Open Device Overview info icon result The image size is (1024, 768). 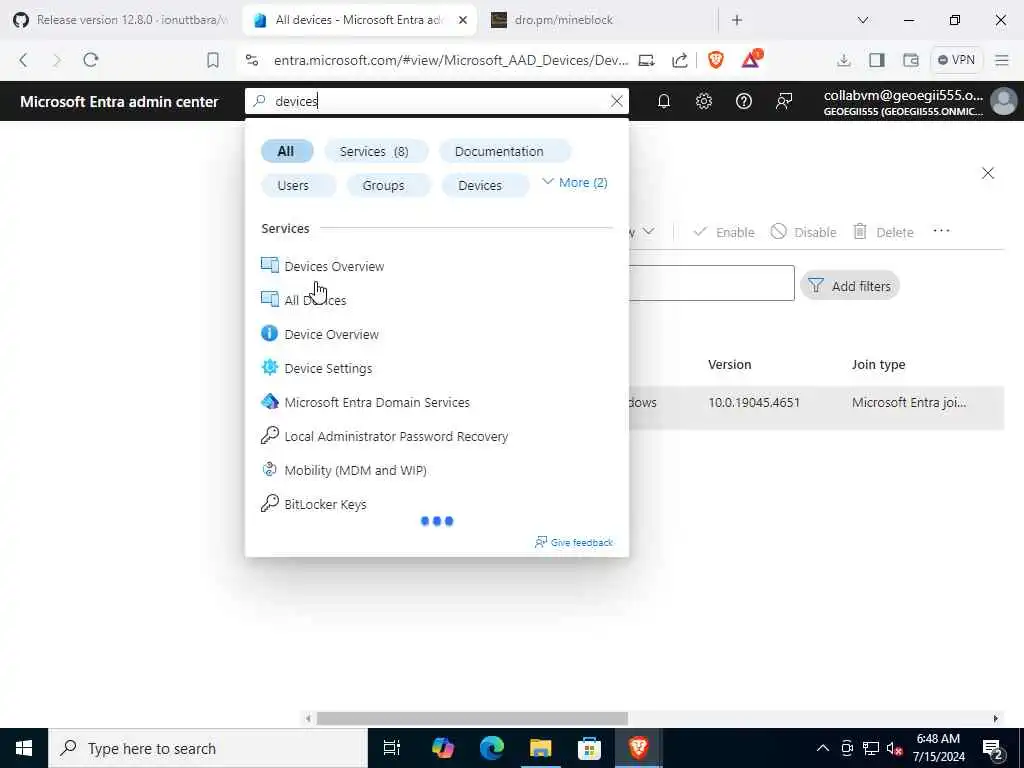(x=320, y=334)
